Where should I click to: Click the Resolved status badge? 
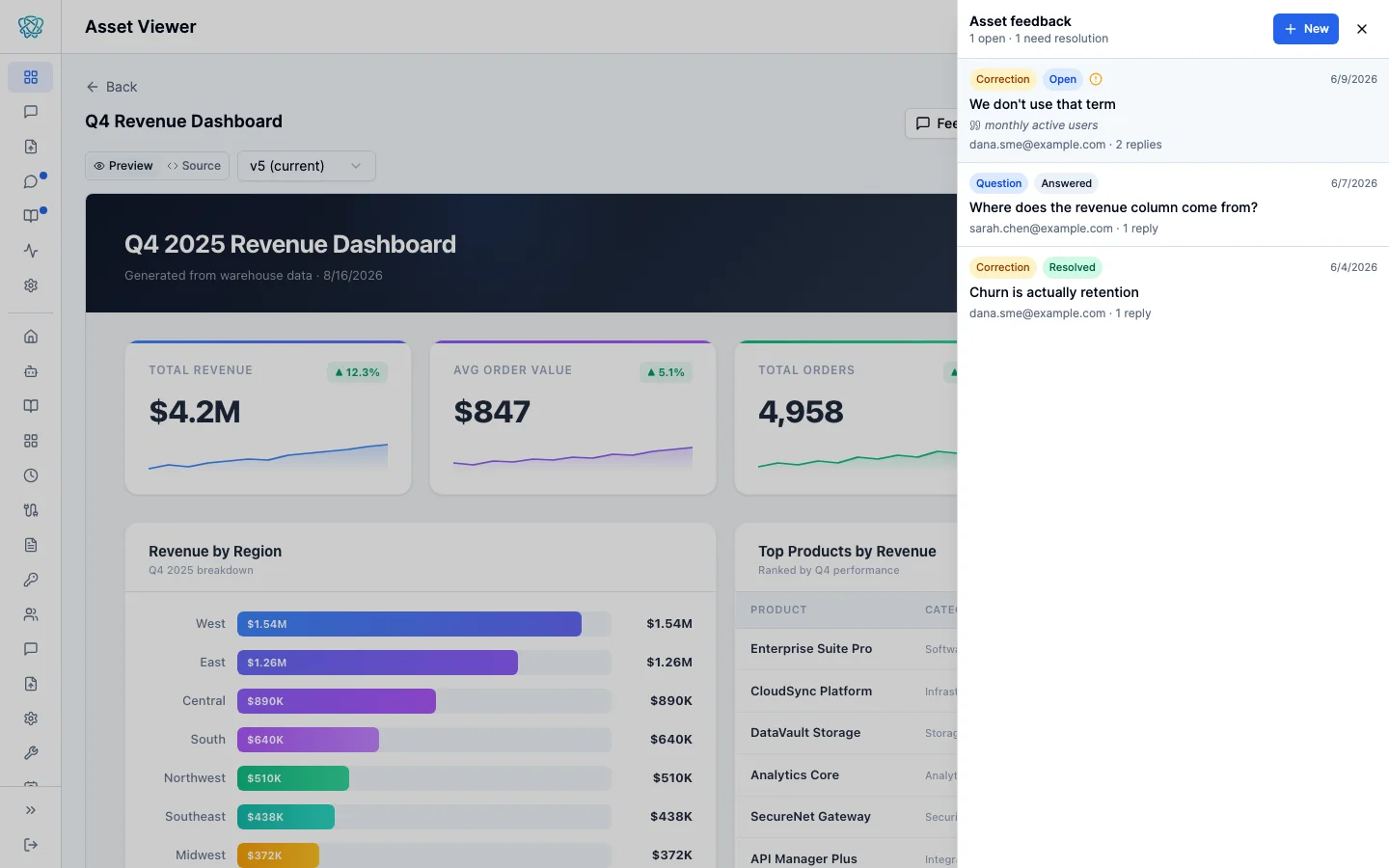pyautogui.click(x=1073, y=267)
